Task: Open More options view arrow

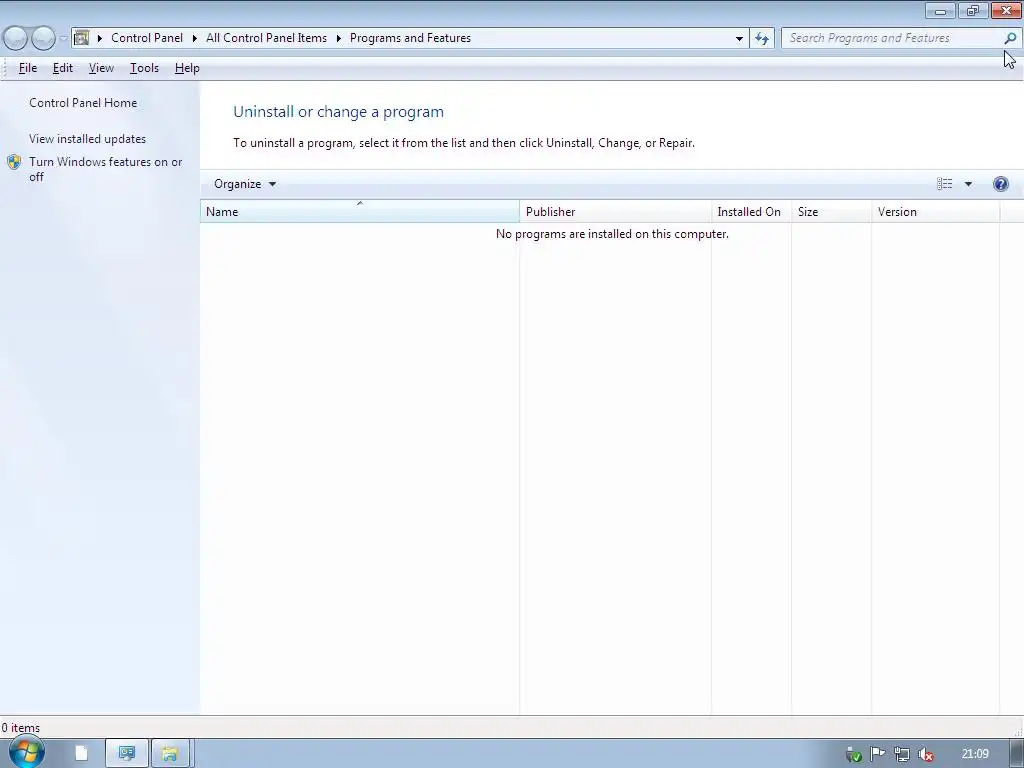Action: coord(968,184)
